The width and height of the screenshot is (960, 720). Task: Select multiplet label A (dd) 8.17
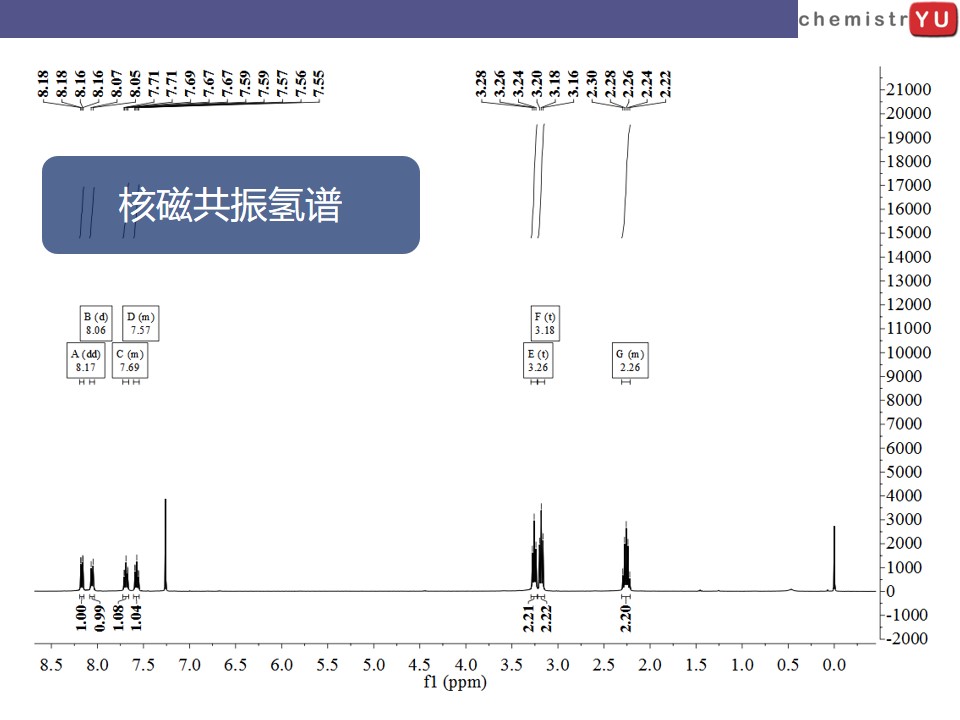point(86,361)
